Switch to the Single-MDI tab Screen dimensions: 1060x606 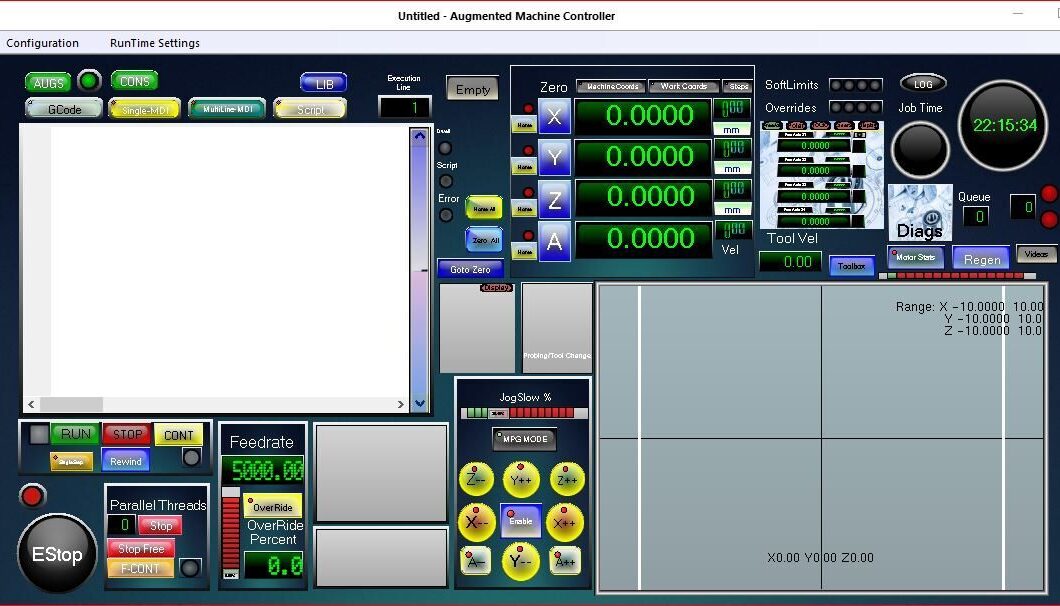point(145,109)
